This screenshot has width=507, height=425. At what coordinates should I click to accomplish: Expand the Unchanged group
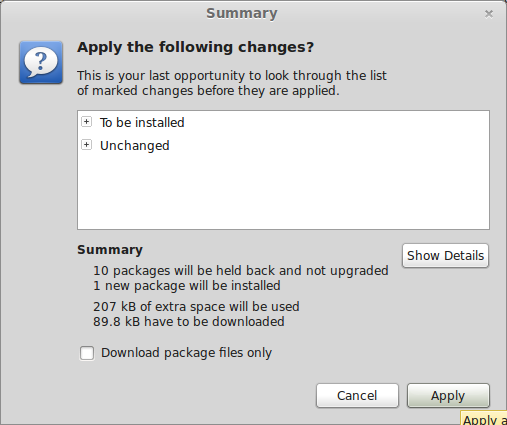(86, 145)
